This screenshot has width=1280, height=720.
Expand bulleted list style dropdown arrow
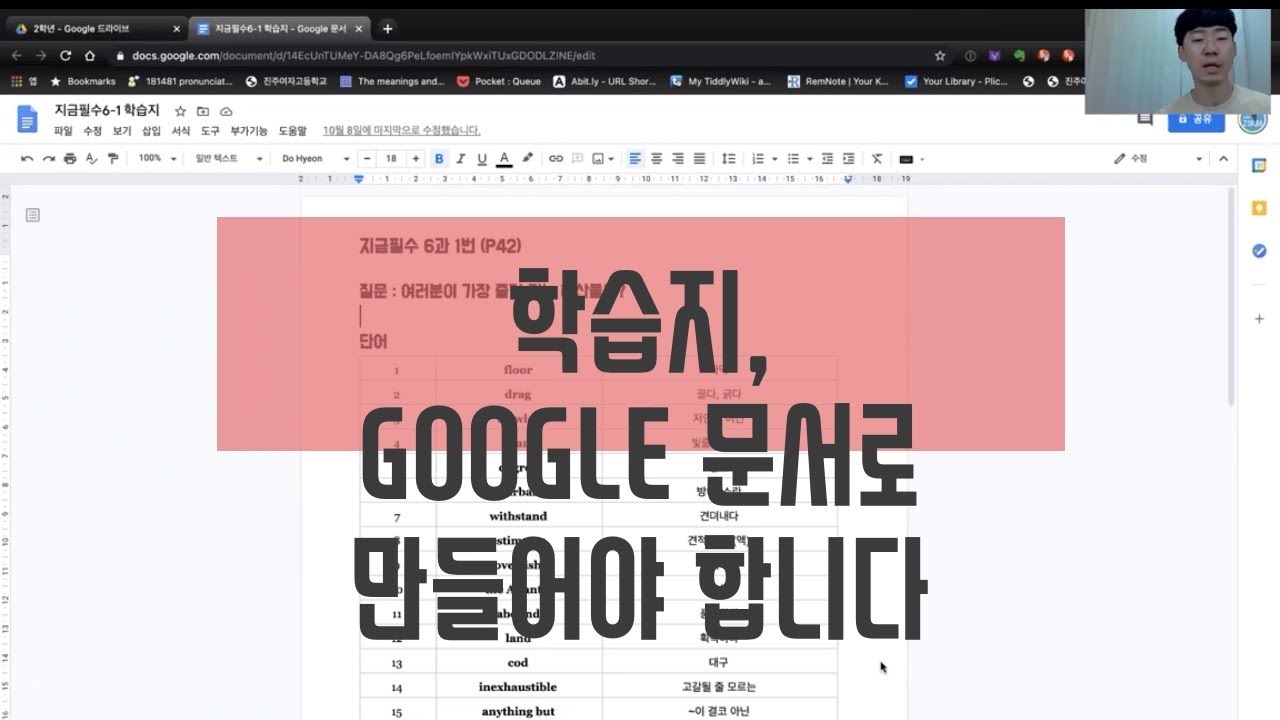pyautogui.click(x=808, y=159)
